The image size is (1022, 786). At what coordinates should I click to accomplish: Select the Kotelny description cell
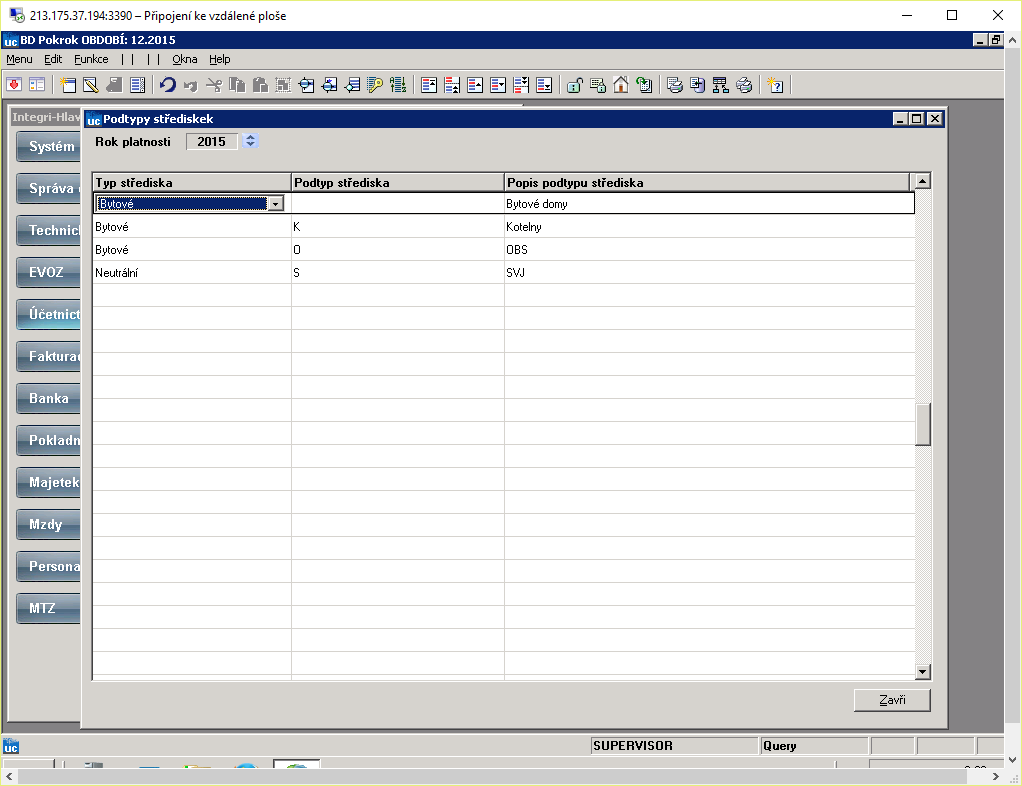709,227
